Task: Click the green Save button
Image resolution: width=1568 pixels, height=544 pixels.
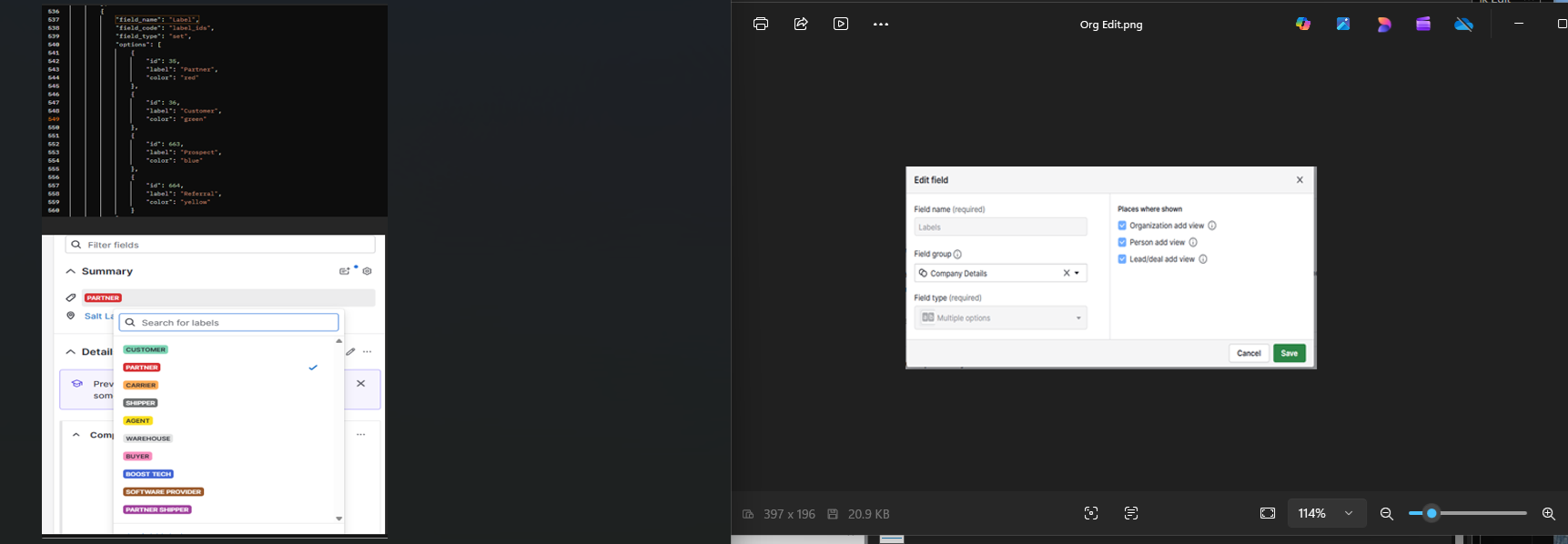Action: pyautogui.click(x=1290, y=353)
